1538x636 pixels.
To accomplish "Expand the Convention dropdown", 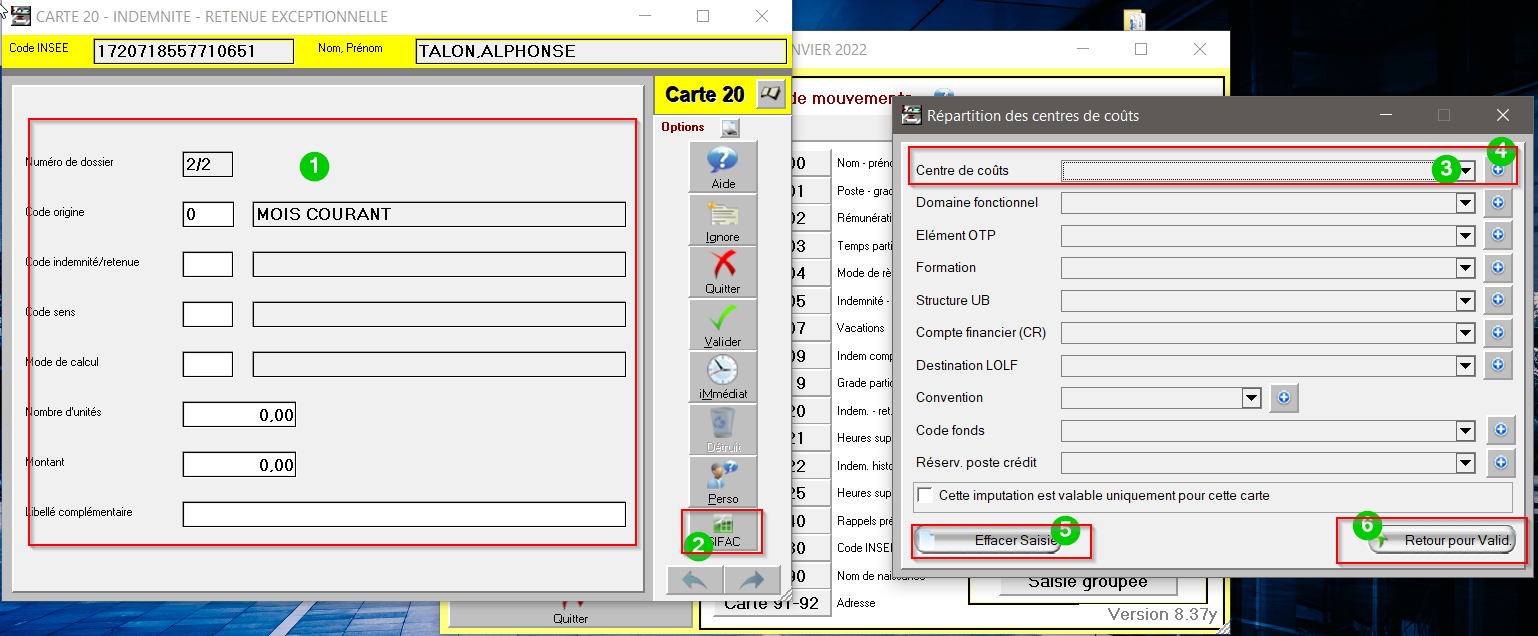I will coord(1250,398).
